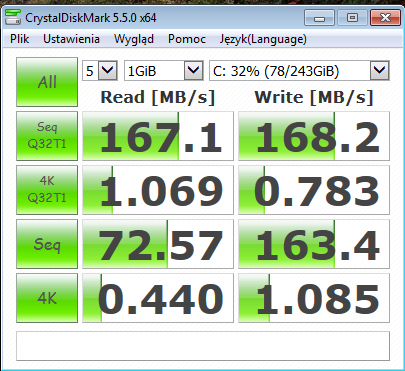Image resolution: width=405 pixels, height=371 pixels.
Task: Click the Seq write result 163.4
Action: pyautogui.click(x=314, y=244)
